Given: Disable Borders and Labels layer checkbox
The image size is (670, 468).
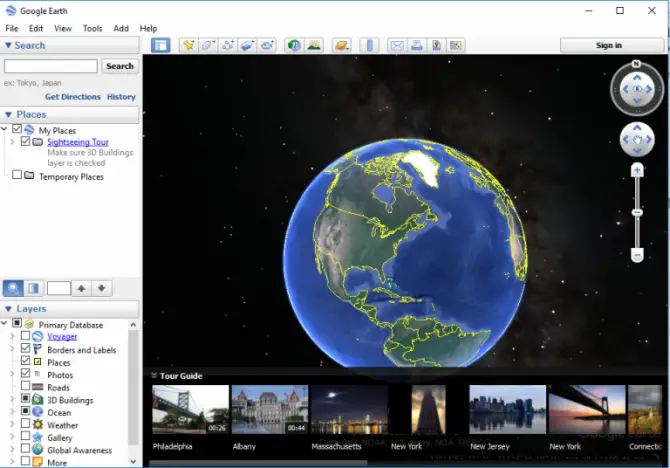Looking at the screenshot, I should (26, 348).
